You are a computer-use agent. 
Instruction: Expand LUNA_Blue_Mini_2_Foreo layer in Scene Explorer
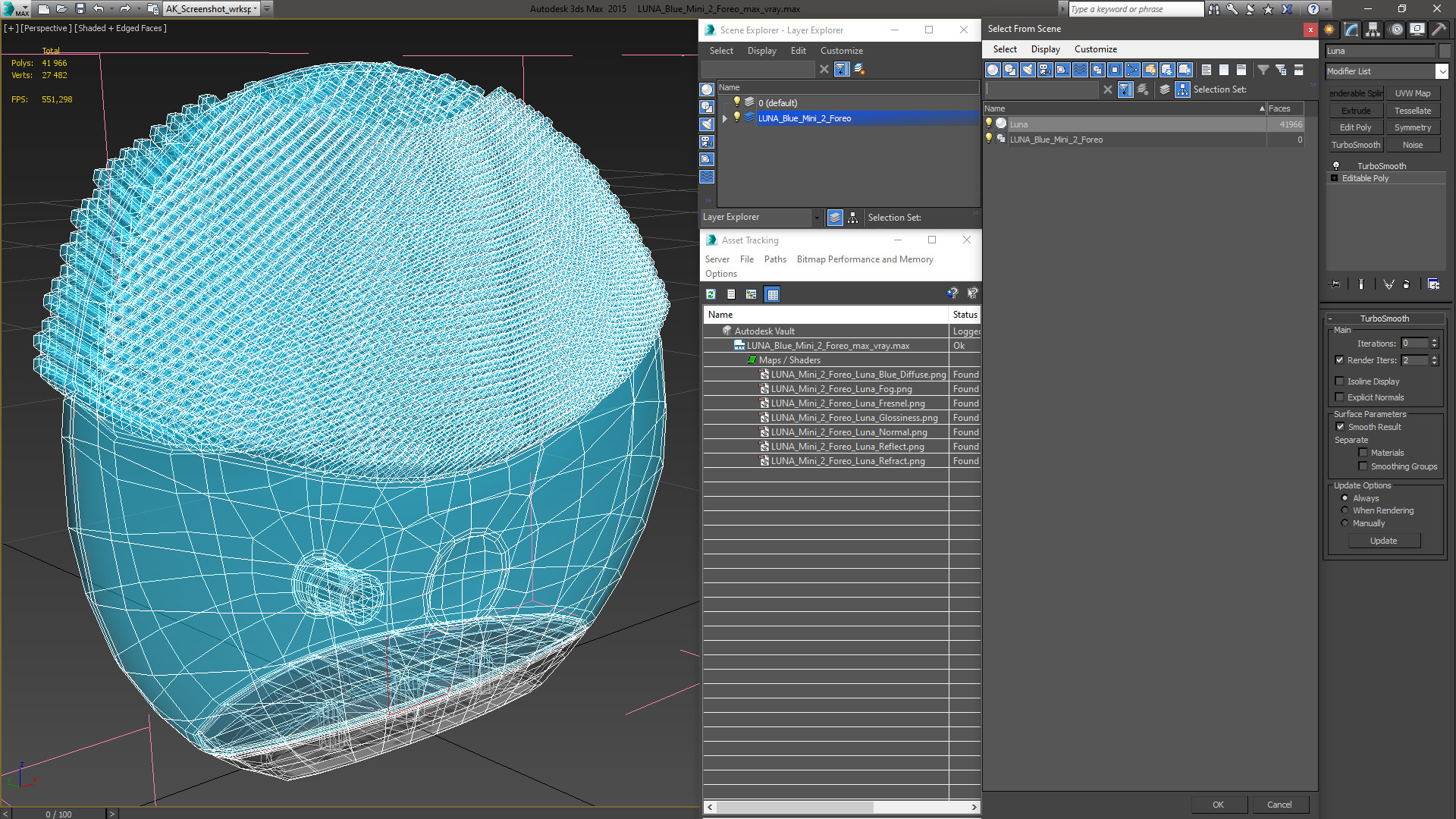(725, 118)
